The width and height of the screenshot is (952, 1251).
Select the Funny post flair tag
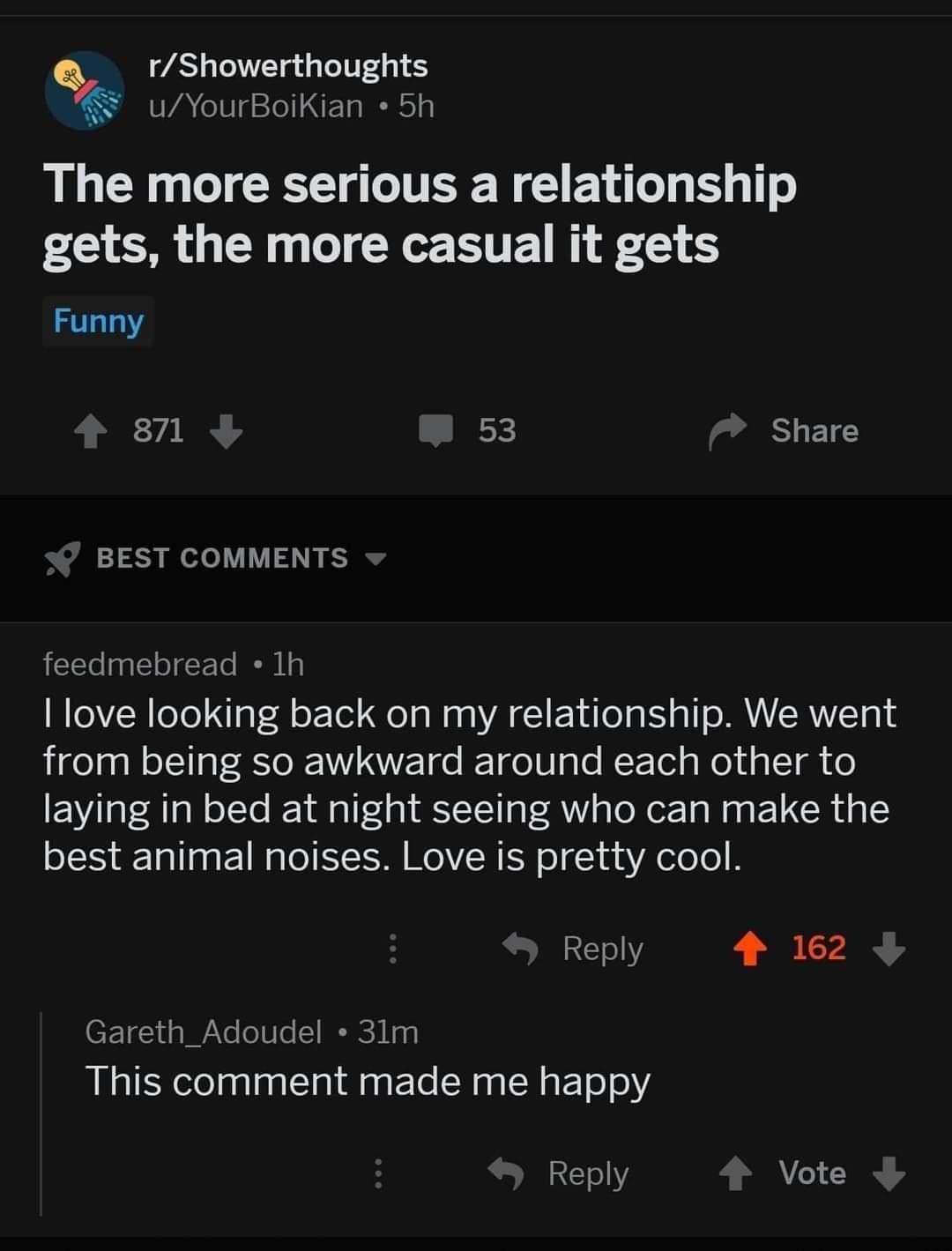98,322
